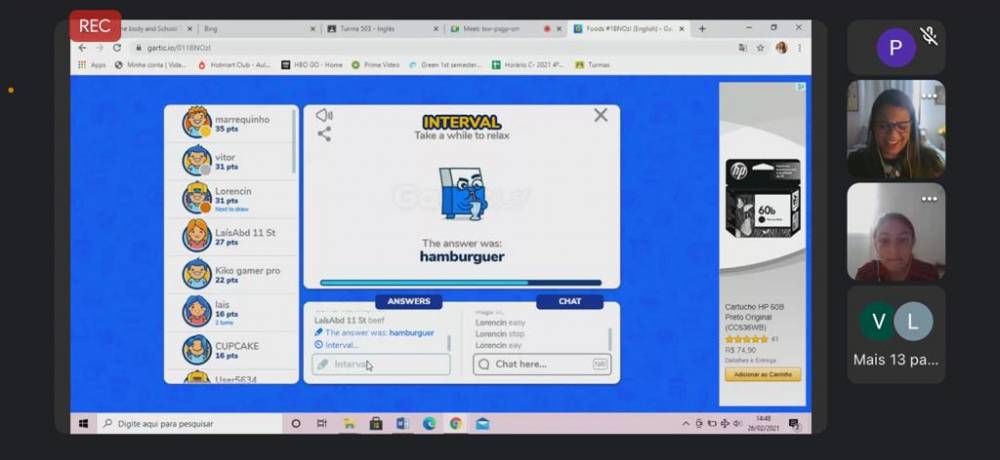The height and width of the screenshot is (460, 1000).
Task: Click the ANSWERS label tab
Action: pos(408,301)
